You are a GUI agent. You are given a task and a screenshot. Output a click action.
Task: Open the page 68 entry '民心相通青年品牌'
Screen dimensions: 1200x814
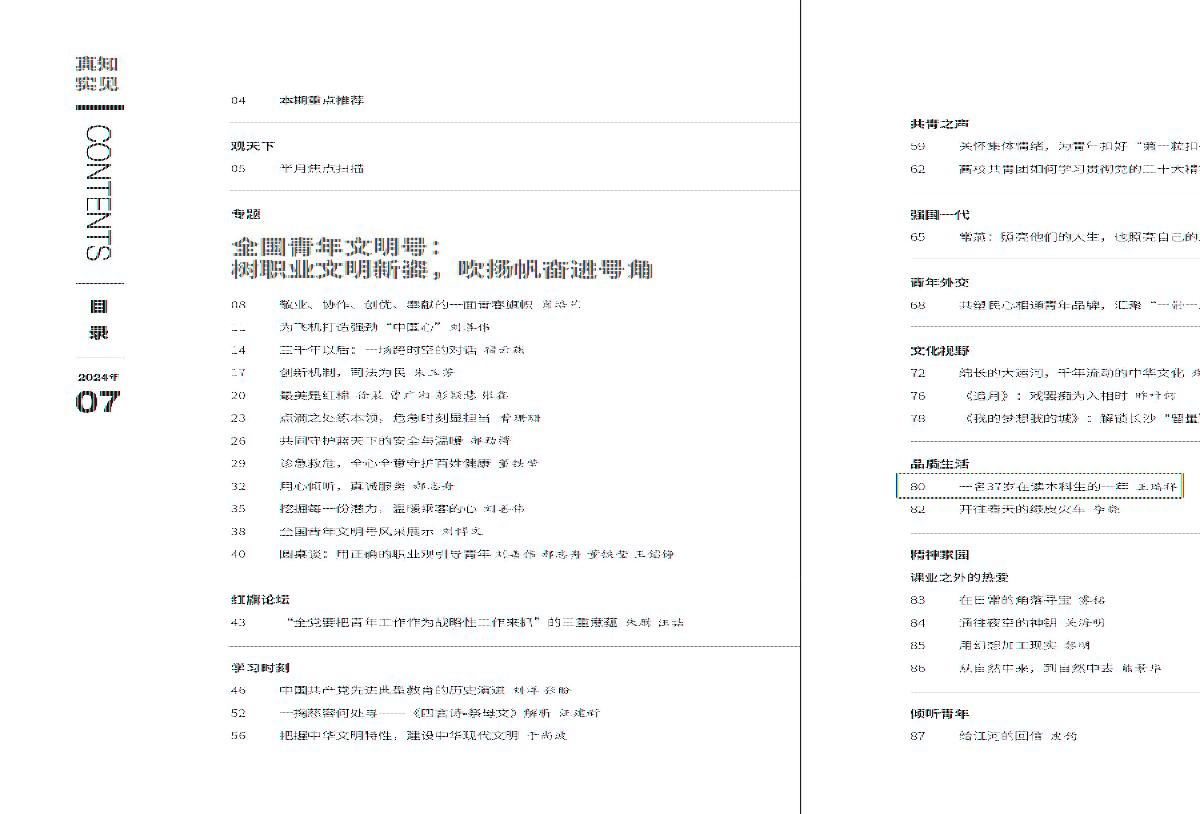1055,305
